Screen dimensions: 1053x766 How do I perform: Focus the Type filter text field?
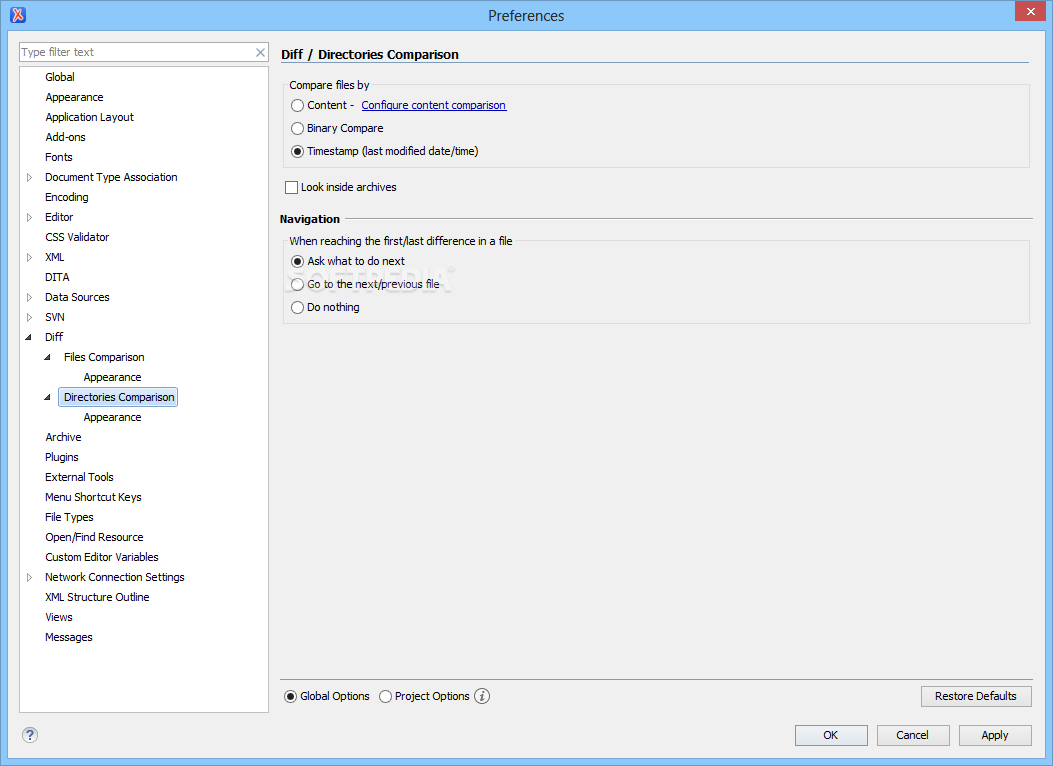(x=135, y=52)
